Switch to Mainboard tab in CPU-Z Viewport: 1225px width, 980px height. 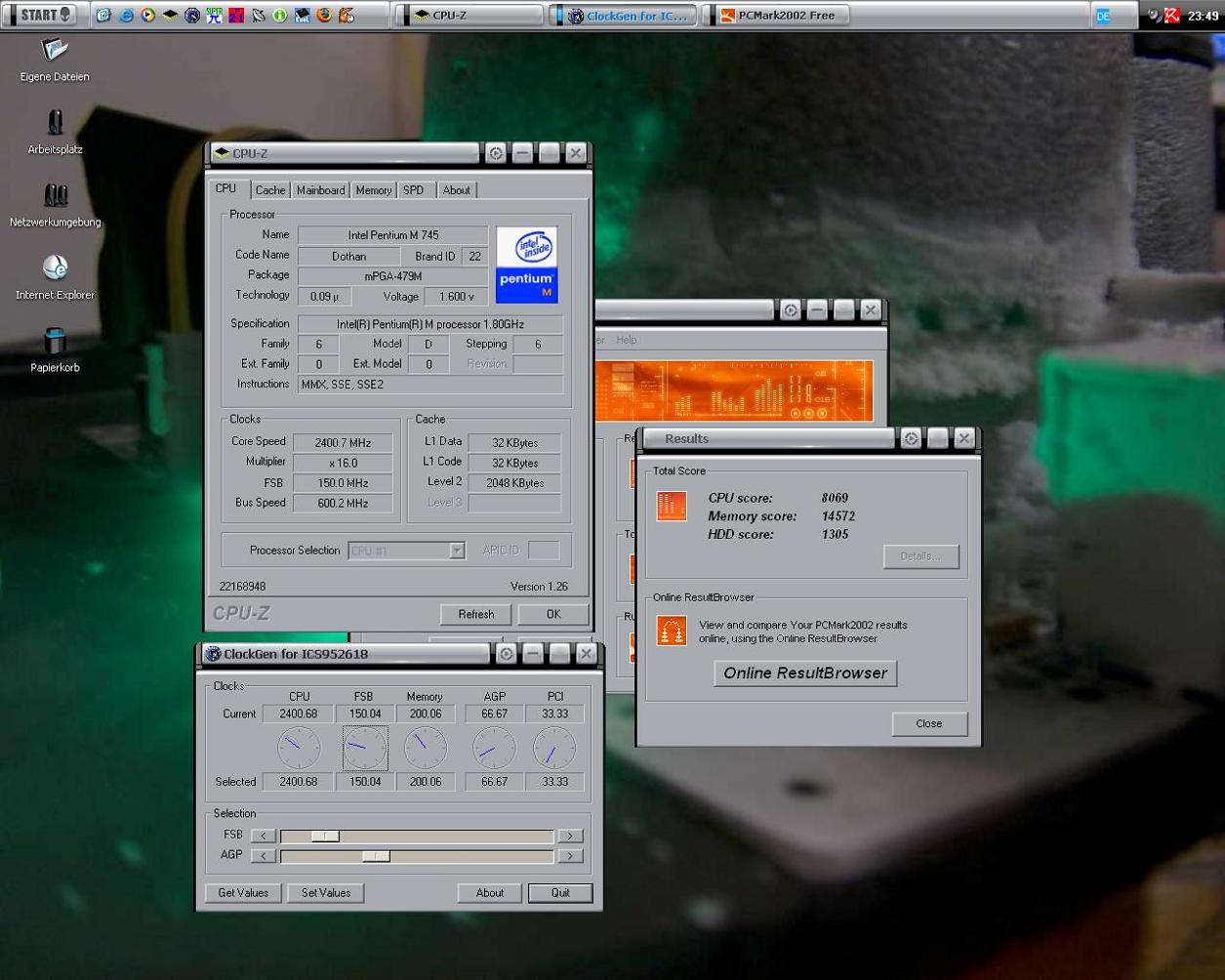pos(320,190)
